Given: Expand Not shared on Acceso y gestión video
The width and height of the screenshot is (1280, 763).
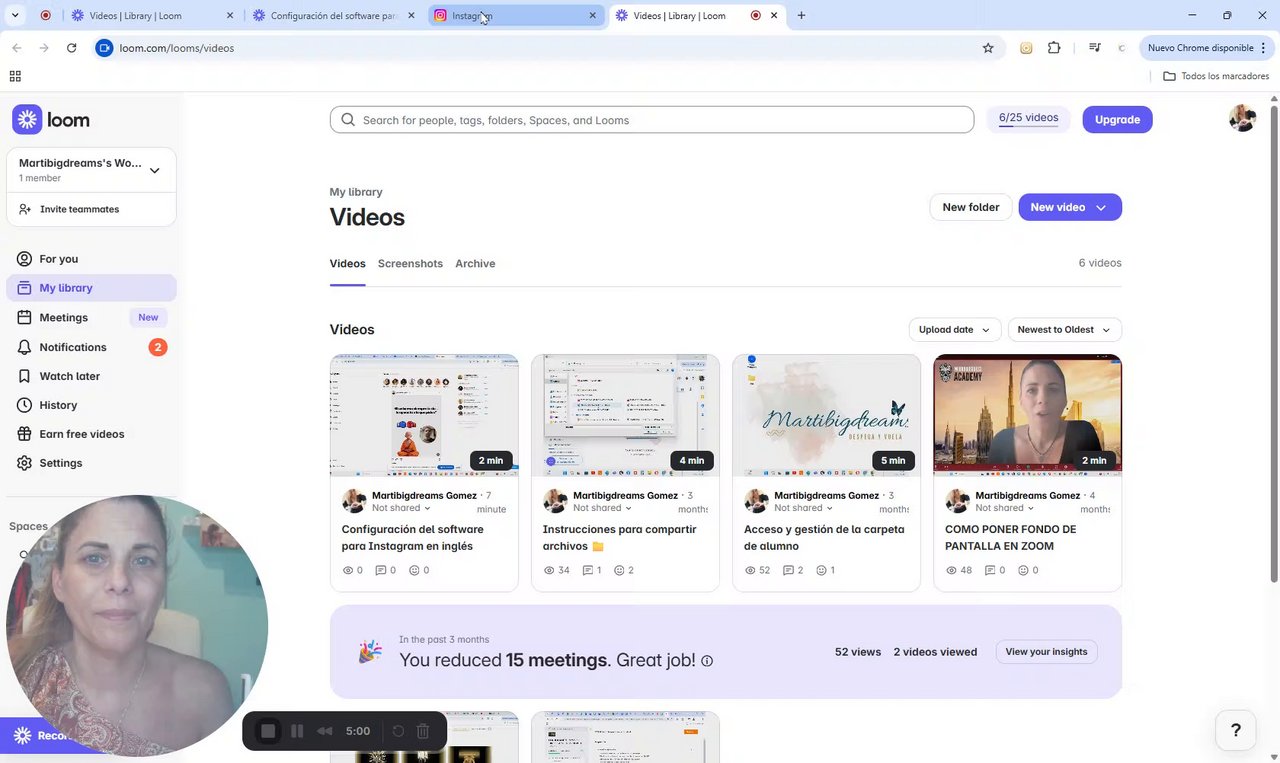Looking at the screenshot, I should [x=804, y=508].
